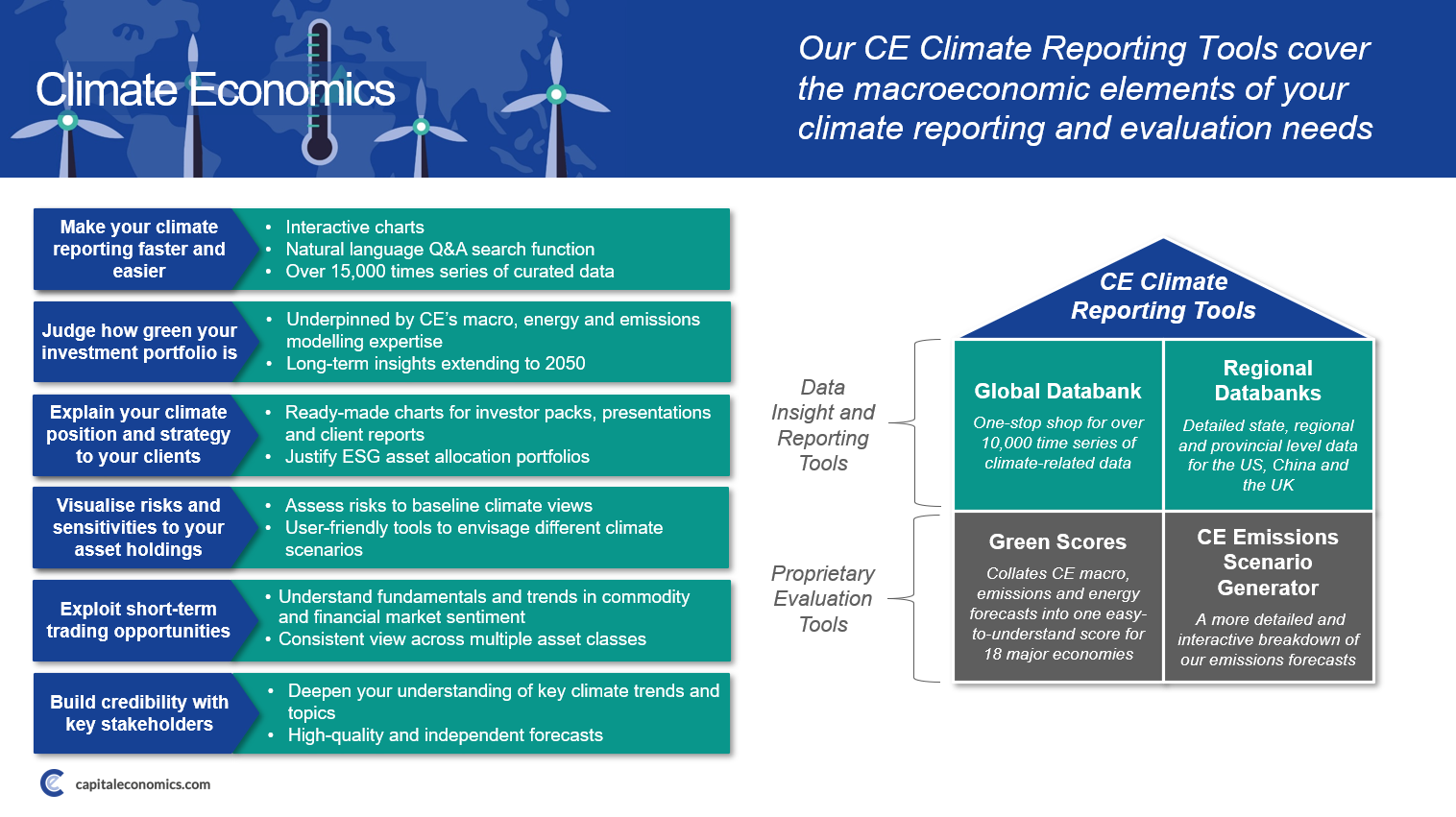Select 'Make your climate reporting faster and easier'
This screenshot has width=1456, height=817.
click(x=139, y=250)
